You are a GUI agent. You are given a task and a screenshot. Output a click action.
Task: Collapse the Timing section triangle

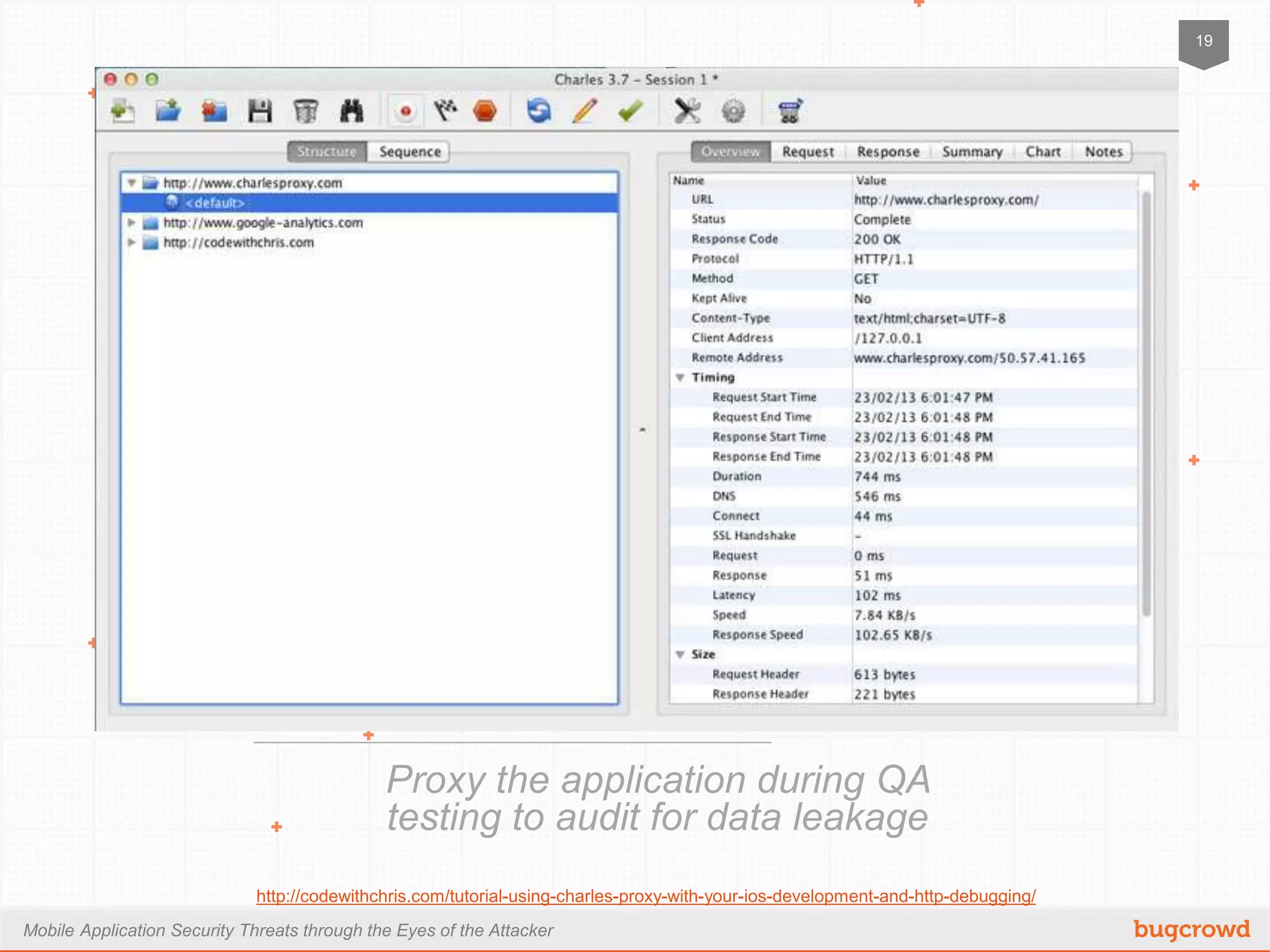pyautogui.click(x=680, y=377)
